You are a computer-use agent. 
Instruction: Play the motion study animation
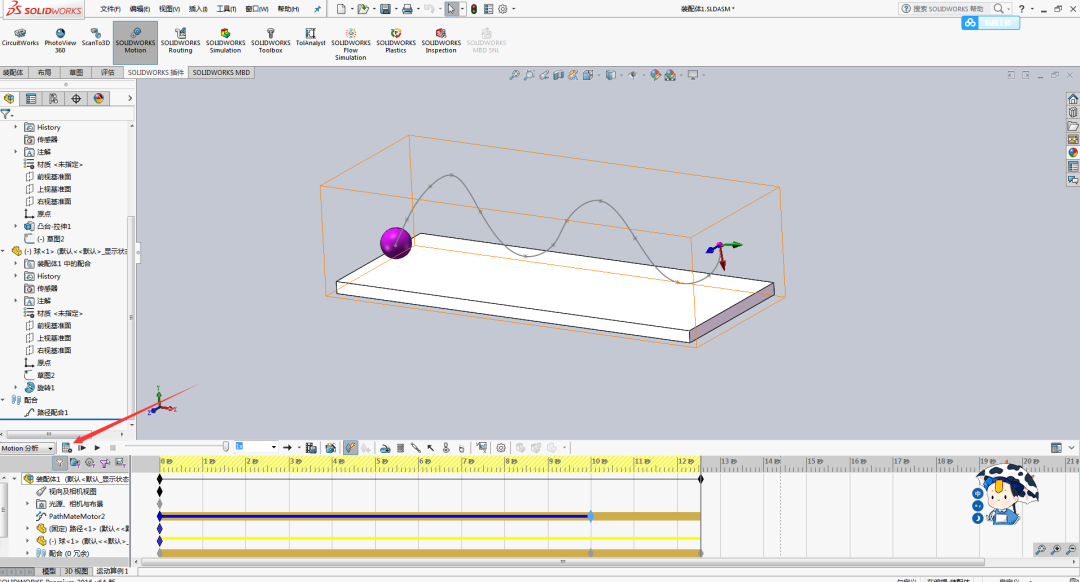point(97,447)
